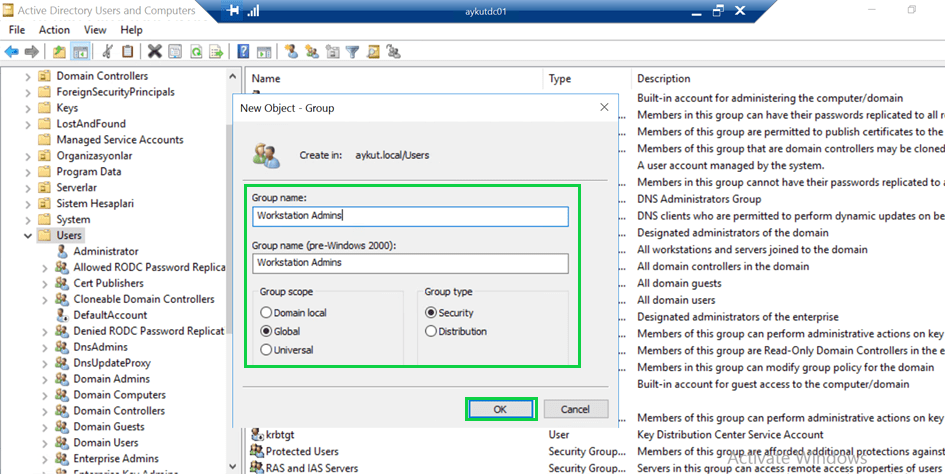The image size is (945, 474).
Task: Expand the Domain Controllers tree node
Action: (28, 76)
